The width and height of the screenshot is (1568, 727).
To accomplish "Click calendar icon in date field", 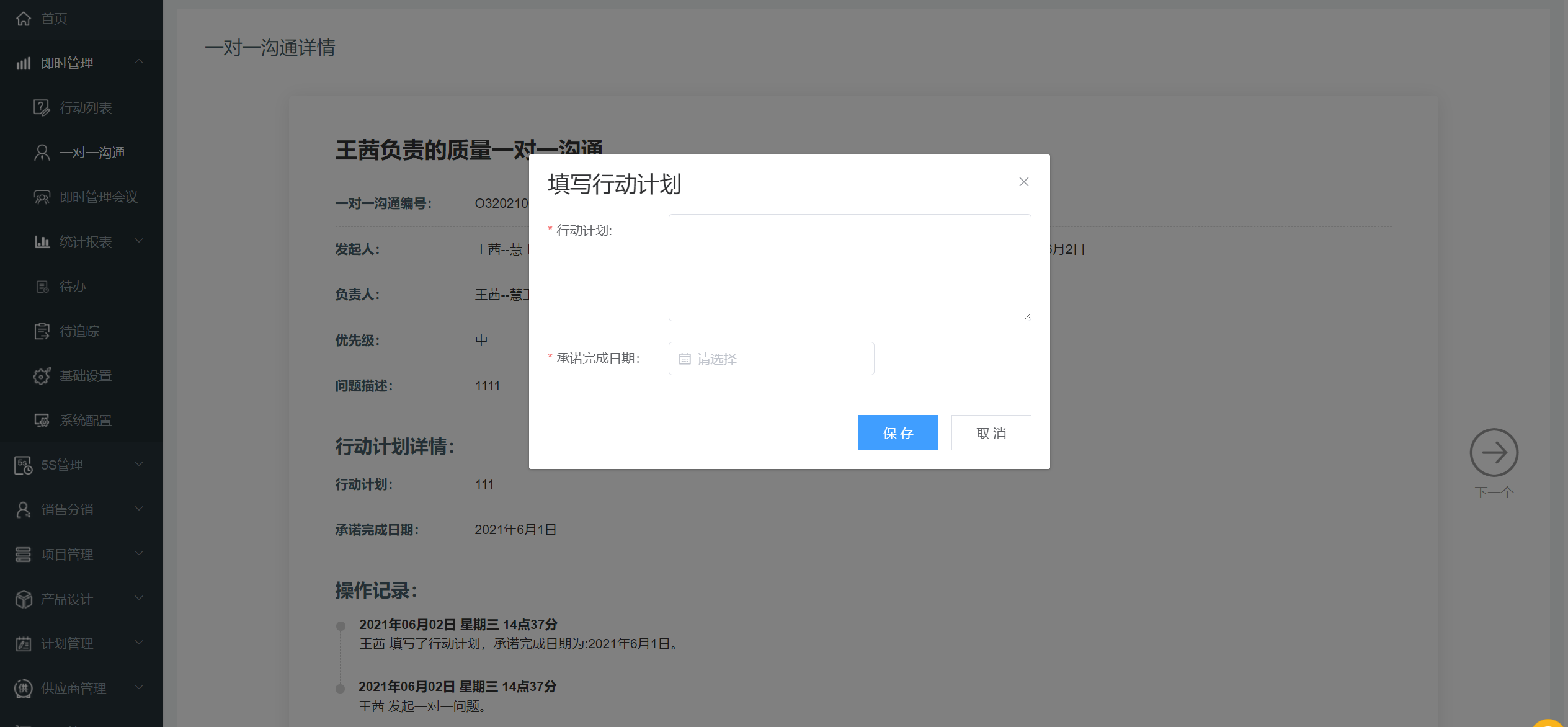I will pos(685,359).
